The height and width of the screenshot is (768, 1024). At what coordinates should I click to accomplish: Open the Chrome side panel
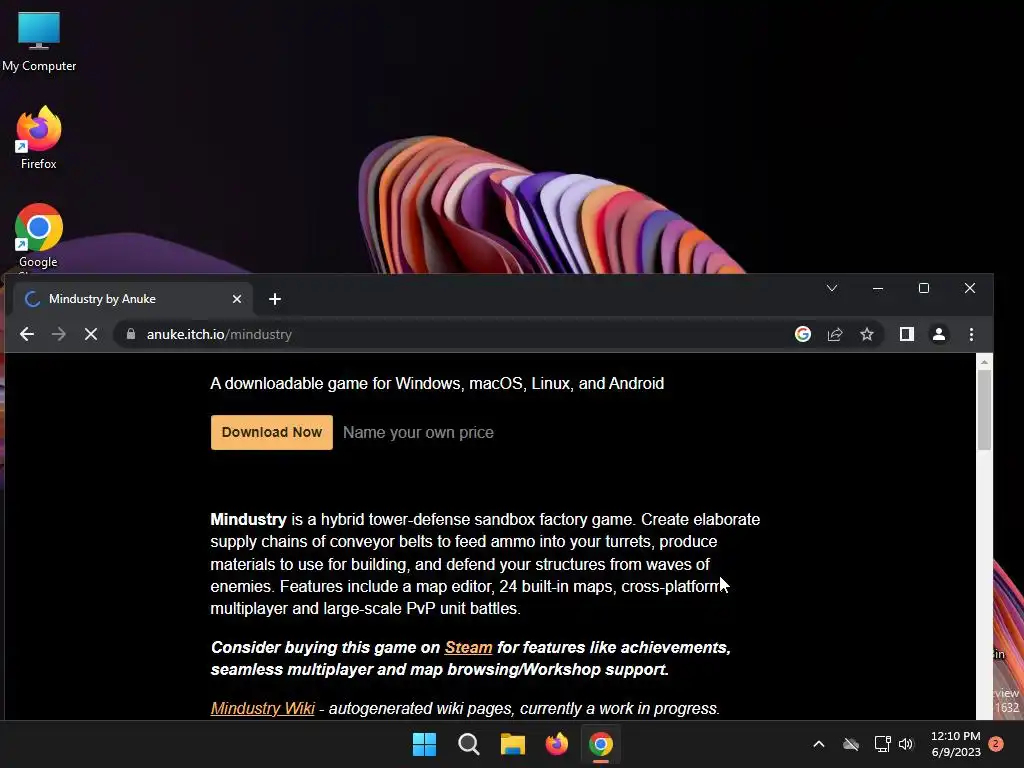point(906,334)
